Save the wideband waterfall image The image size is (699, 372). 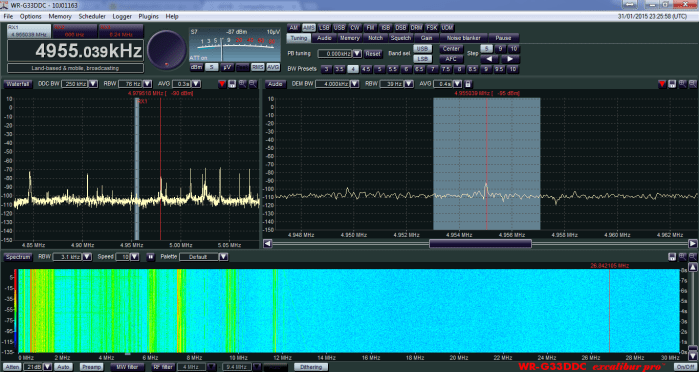pos(672,257)
